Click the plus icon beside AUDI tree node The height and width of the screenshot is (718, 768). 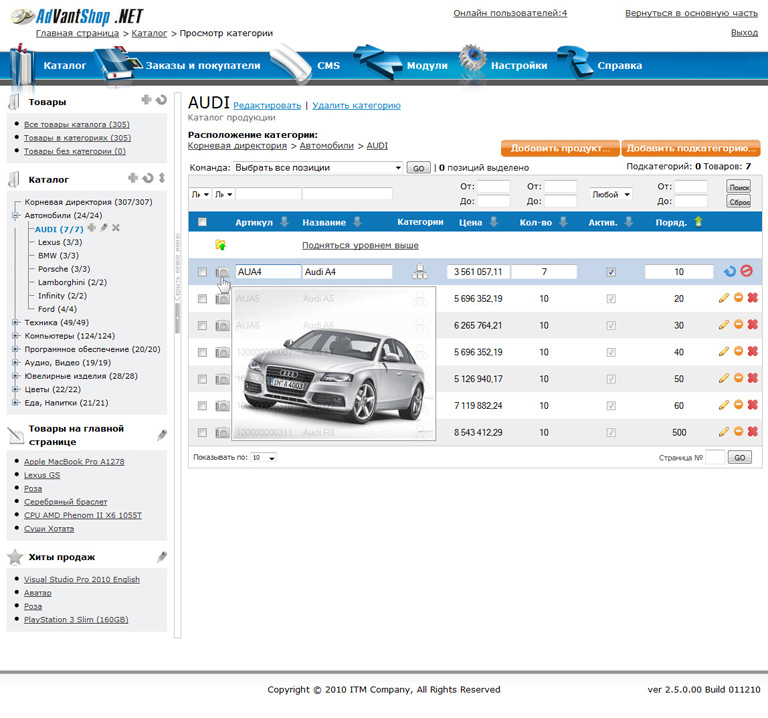click(x=92, y=227)
